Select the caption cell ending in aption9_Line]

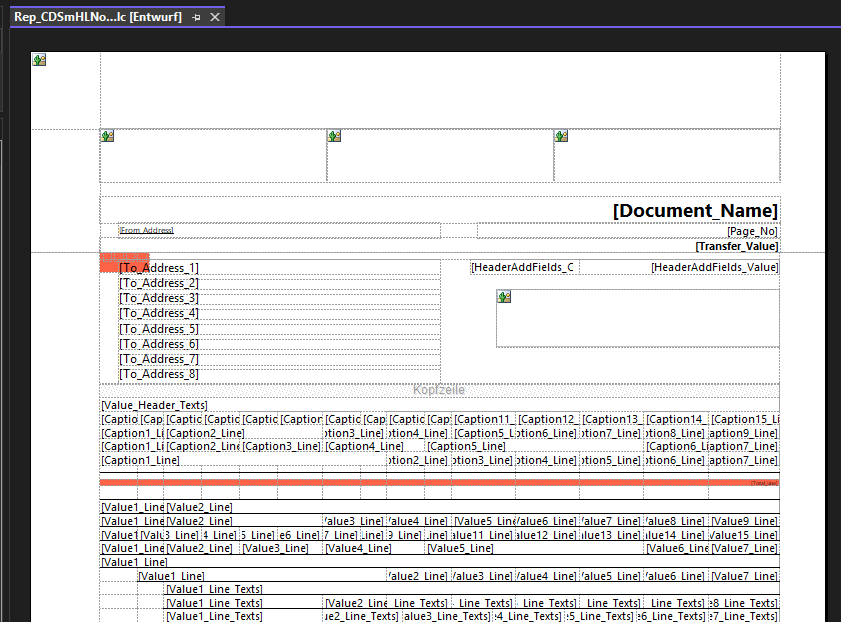(744, 433)
